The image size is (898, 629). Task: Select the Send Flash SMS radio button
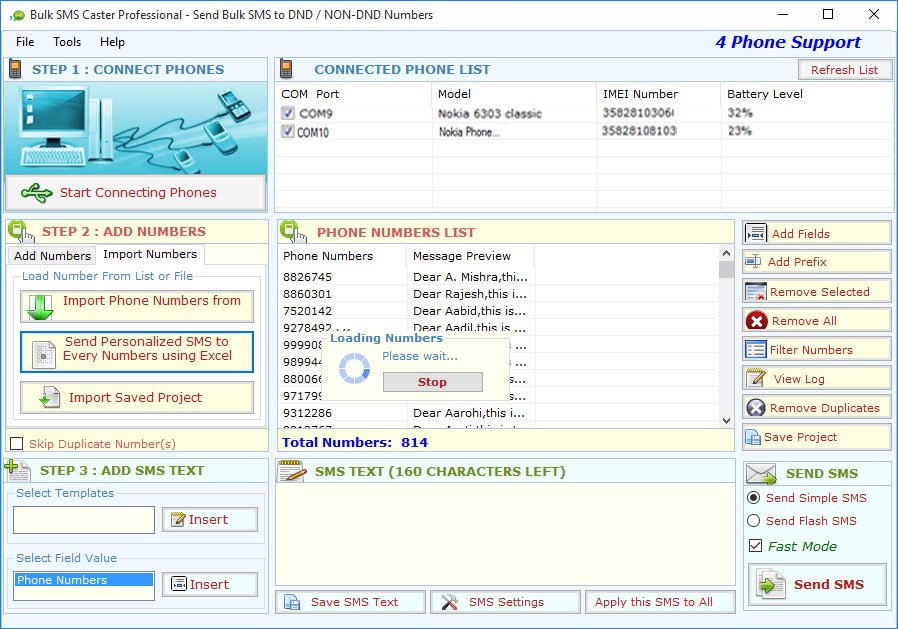[754, 521]
